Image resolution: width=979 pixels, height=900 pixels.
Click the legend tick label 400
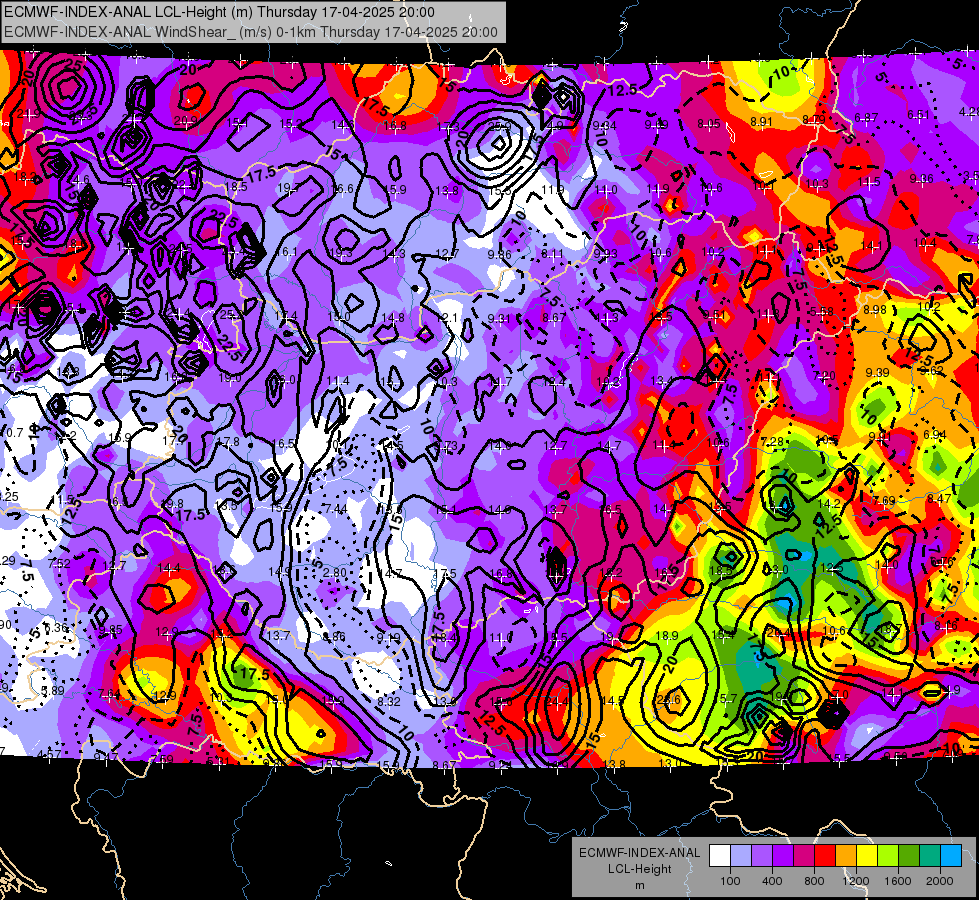point(772,881)
